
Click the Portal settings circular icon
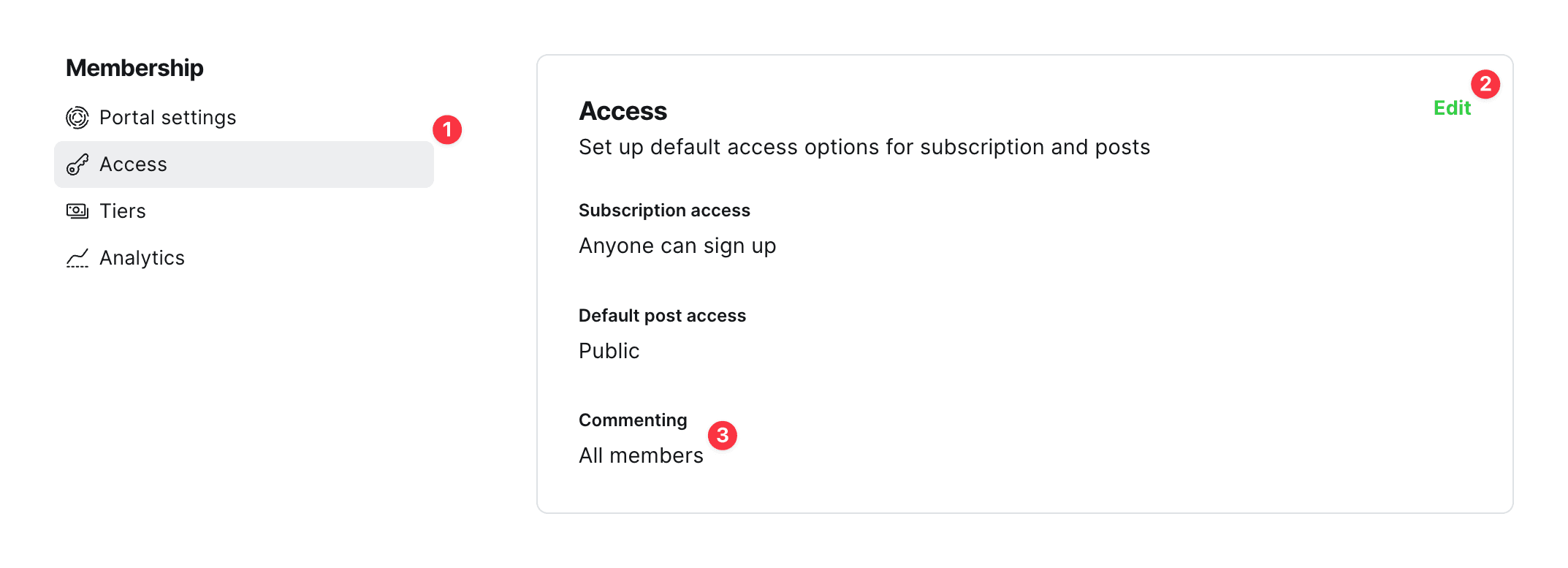[x=77, y=118]
